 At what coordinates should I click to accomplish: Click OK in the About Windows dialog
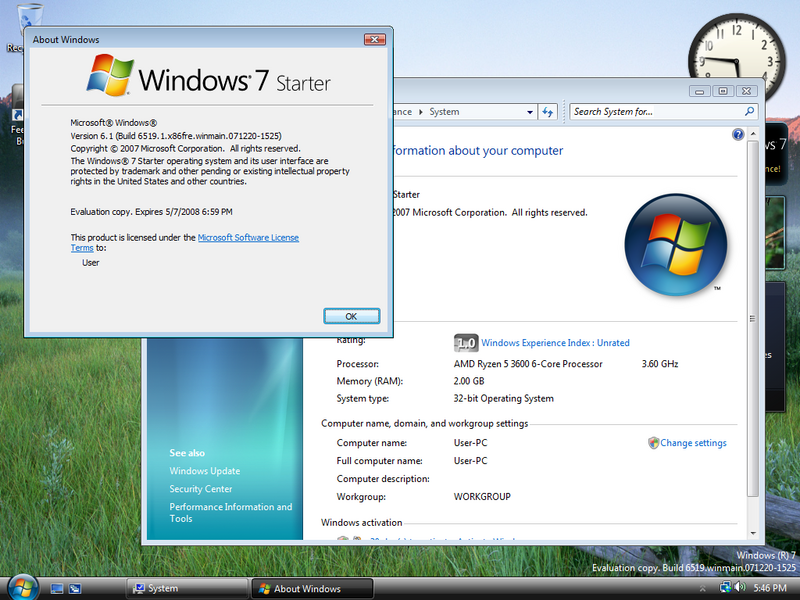pyautogui.click(x=352, y=316)
